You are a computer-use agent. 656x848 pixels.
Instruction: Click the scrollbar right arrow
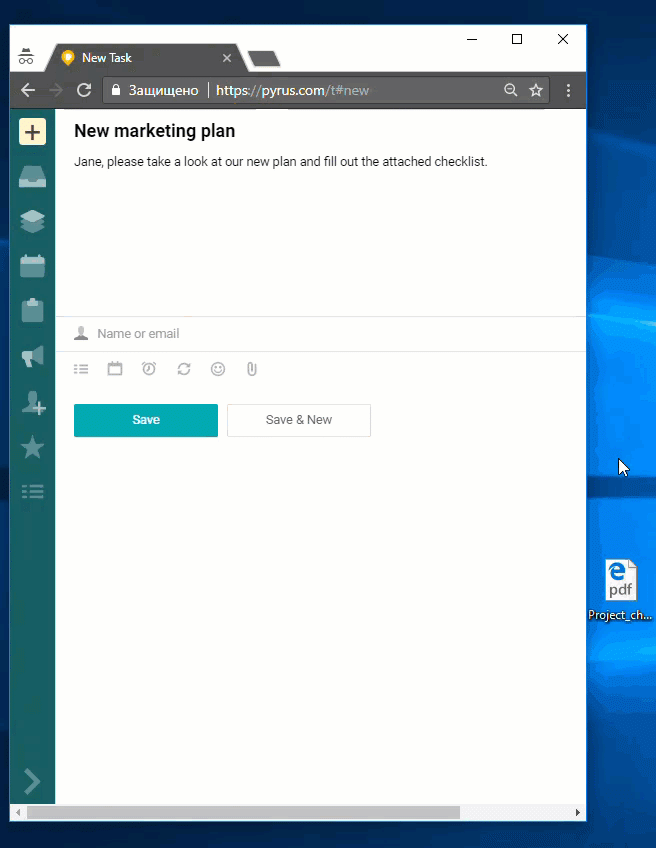pos(578,812)
